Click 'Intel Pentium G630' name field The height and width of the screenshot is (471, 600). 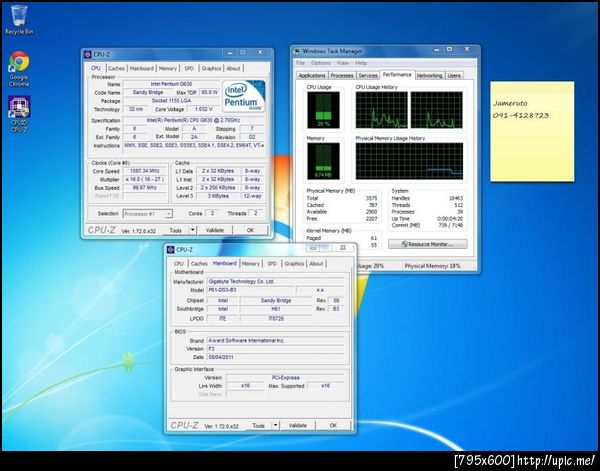[171, 84]
